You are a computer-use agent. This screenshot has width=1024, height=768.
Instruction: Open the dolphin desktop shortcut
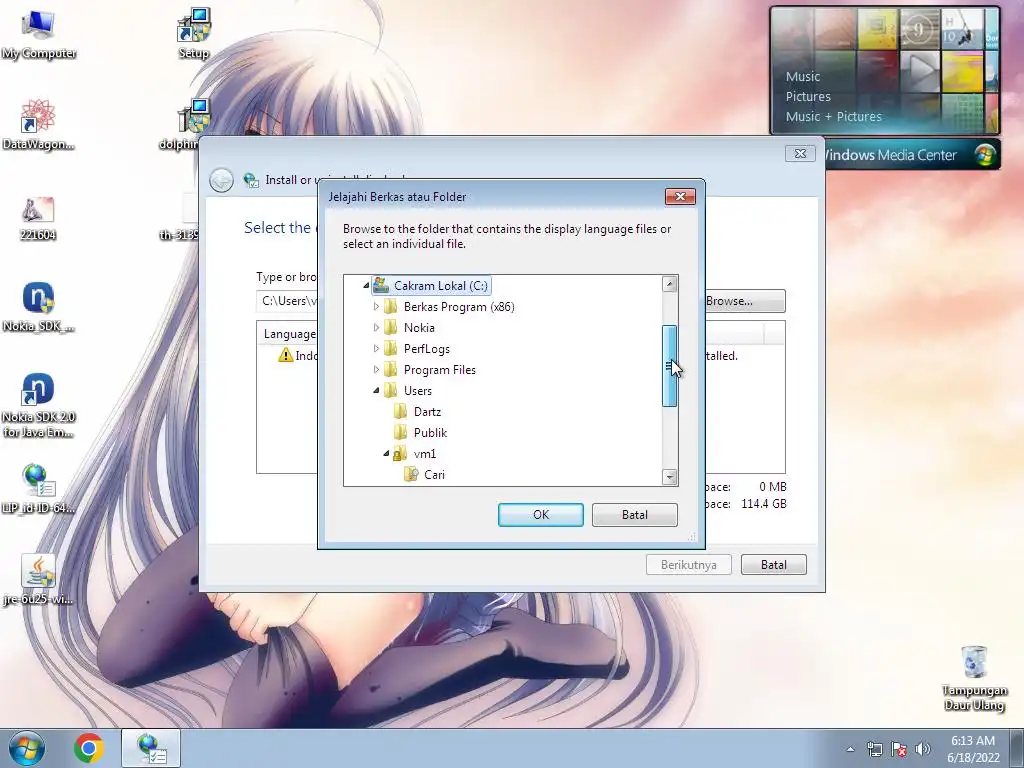(x=185, y=125)
